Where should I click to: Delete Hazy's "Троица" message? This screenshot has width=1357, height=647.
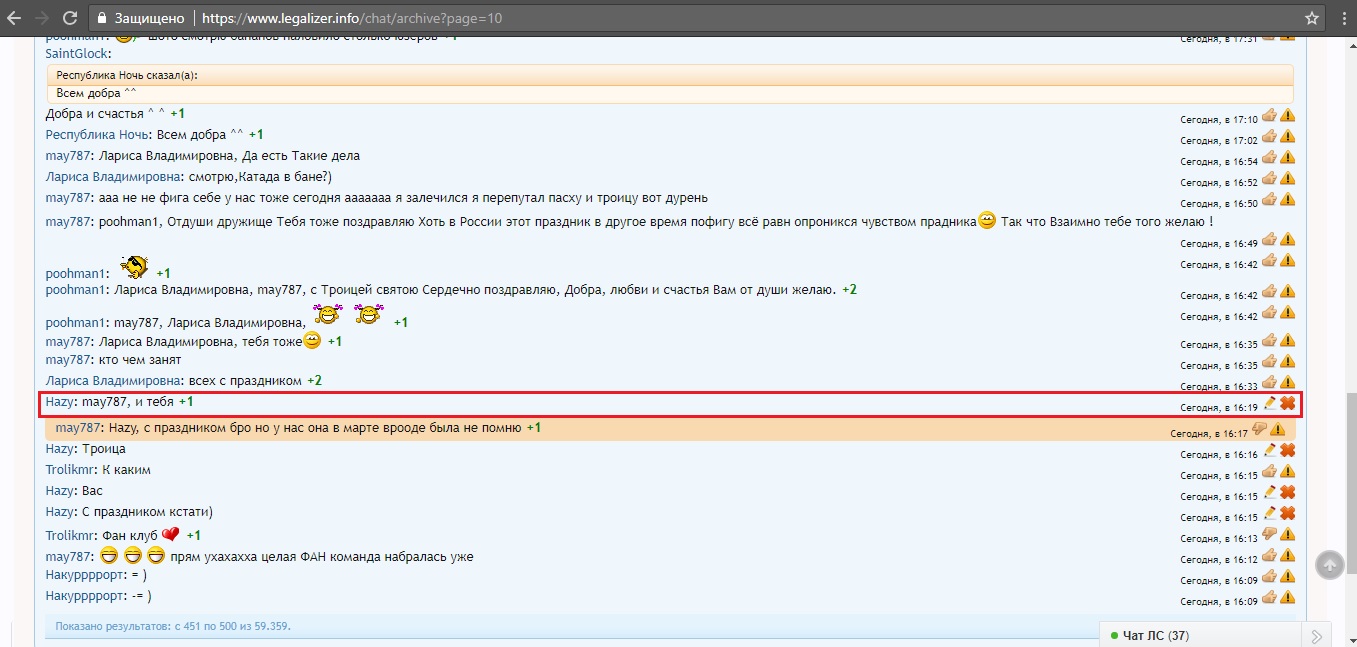point(1288,450)
